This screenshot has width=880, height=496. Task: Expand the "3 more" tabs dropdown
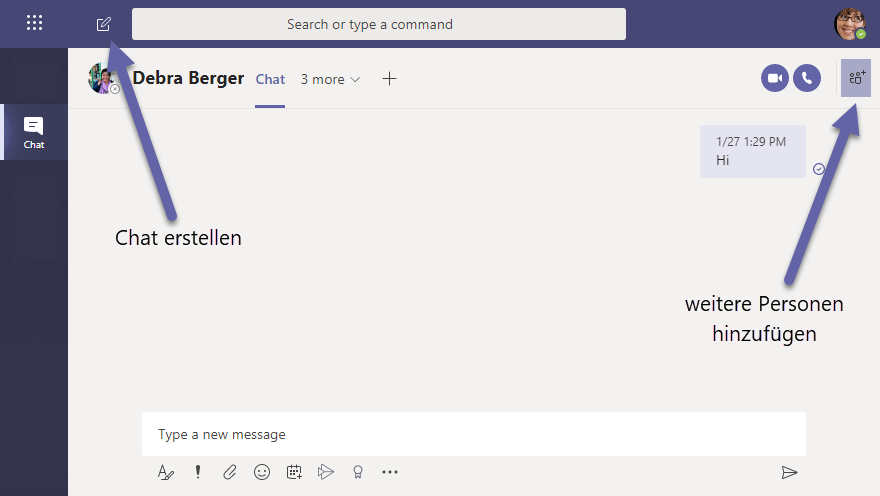coord(330,79)
